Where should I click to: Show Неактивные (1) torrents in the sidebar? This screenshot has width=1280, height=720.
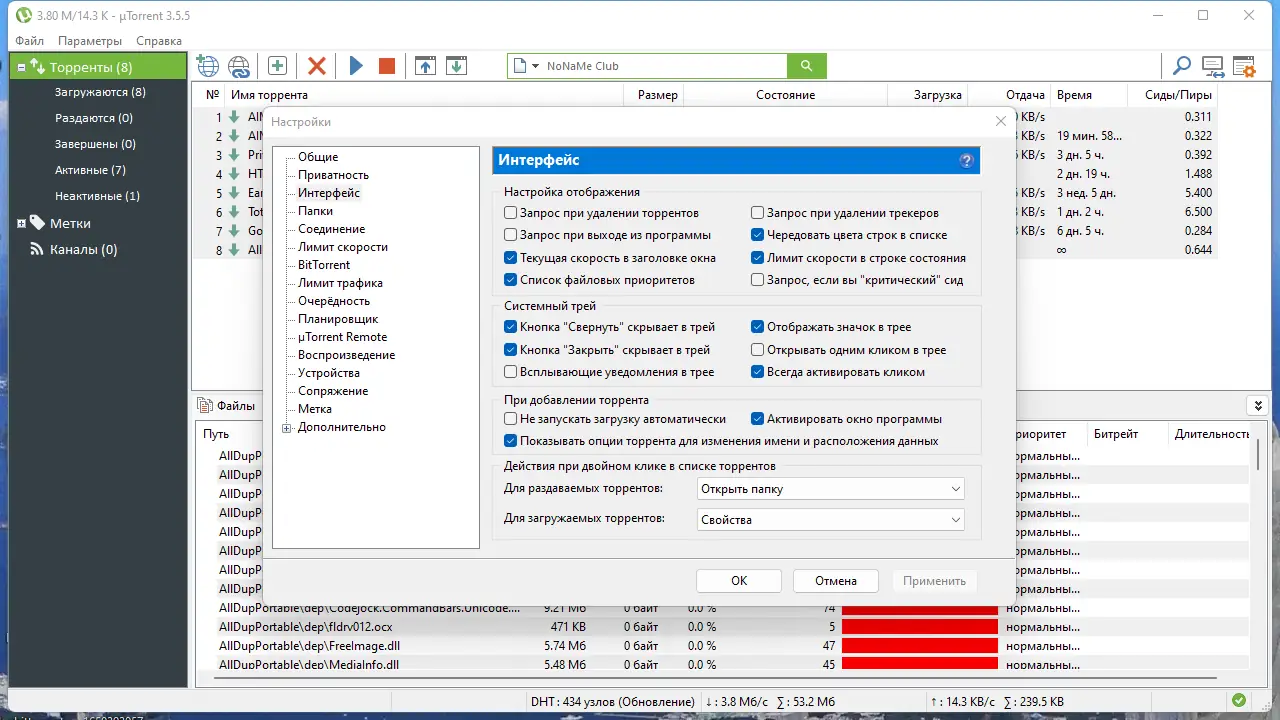pyautogui.click(x=97, y=196)
